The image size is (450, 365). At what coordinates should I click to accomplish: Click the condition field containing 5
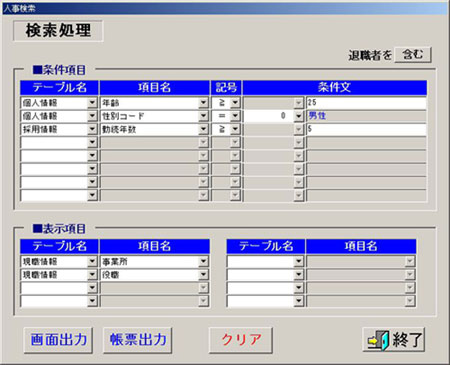[366, 129]
